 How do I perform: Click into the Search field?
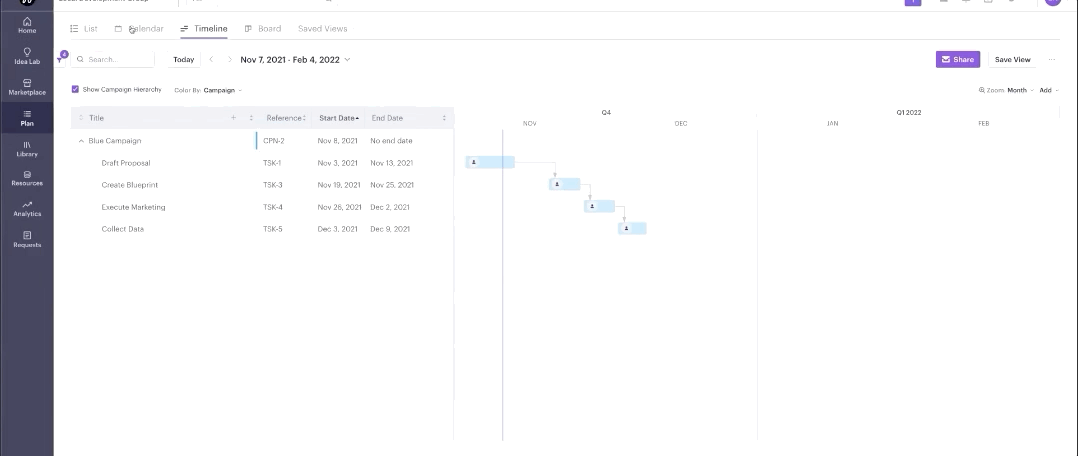[113, 59]
